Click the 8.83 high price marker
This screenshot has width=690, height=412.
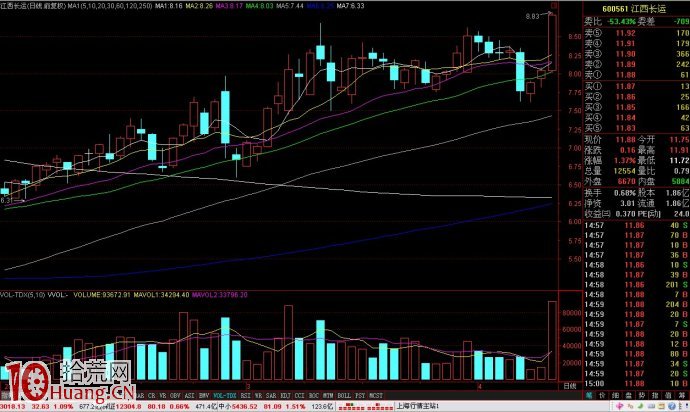532,16
